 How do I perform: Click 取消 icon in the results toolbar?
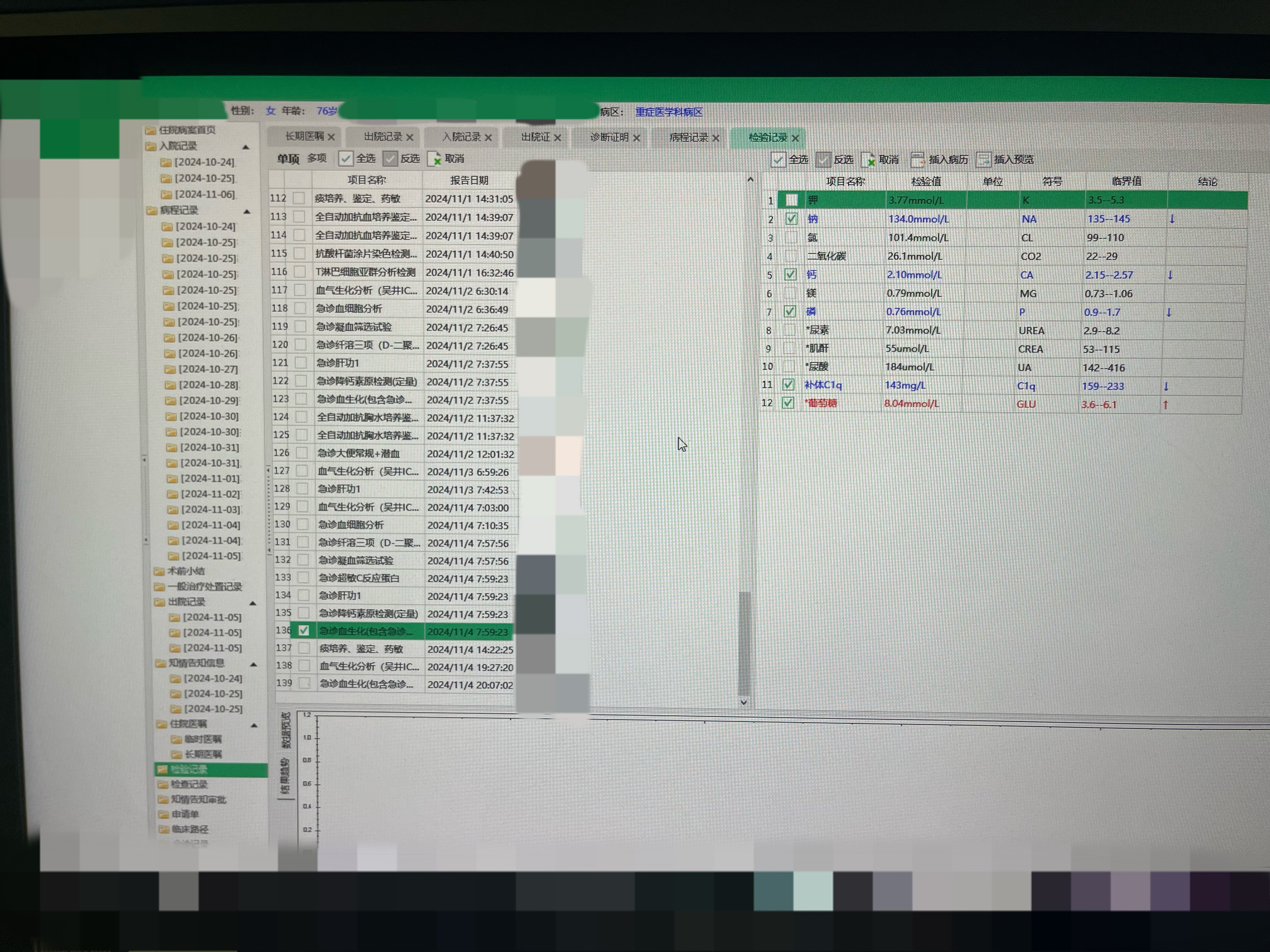(867, 160)
